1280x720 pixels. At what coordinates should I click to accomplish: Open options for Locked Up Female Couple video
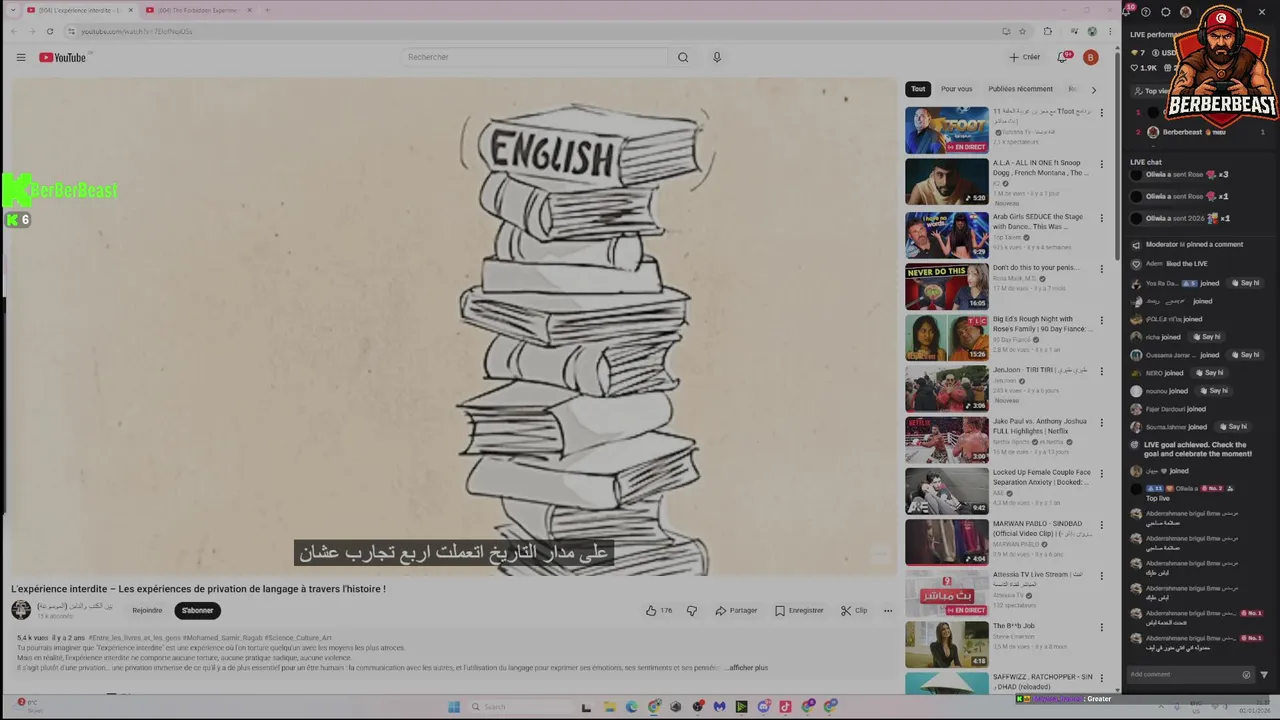point(1102,474)
